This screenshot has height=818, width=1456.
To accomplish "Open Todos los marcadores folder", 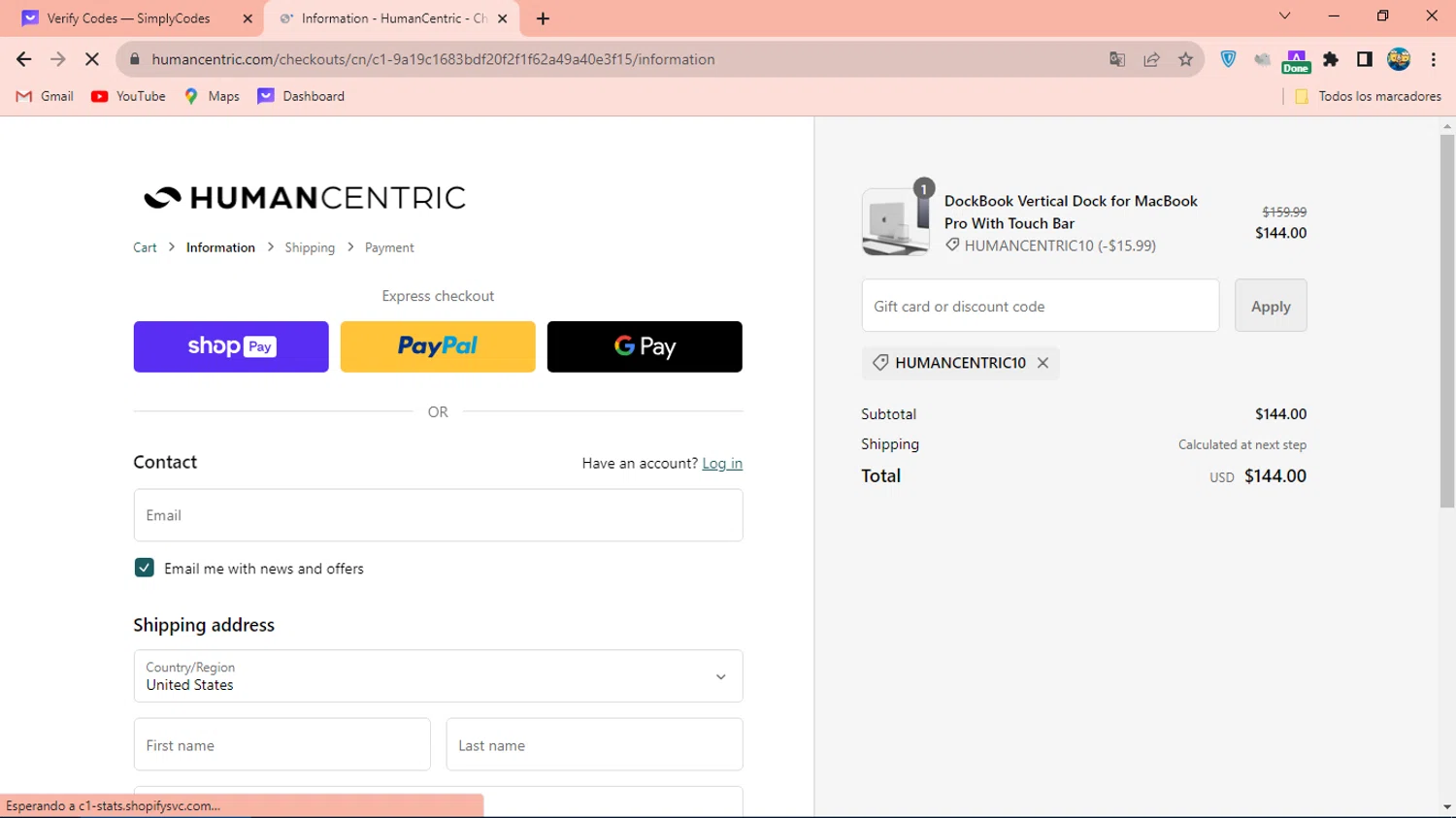I will (1368, 96).
